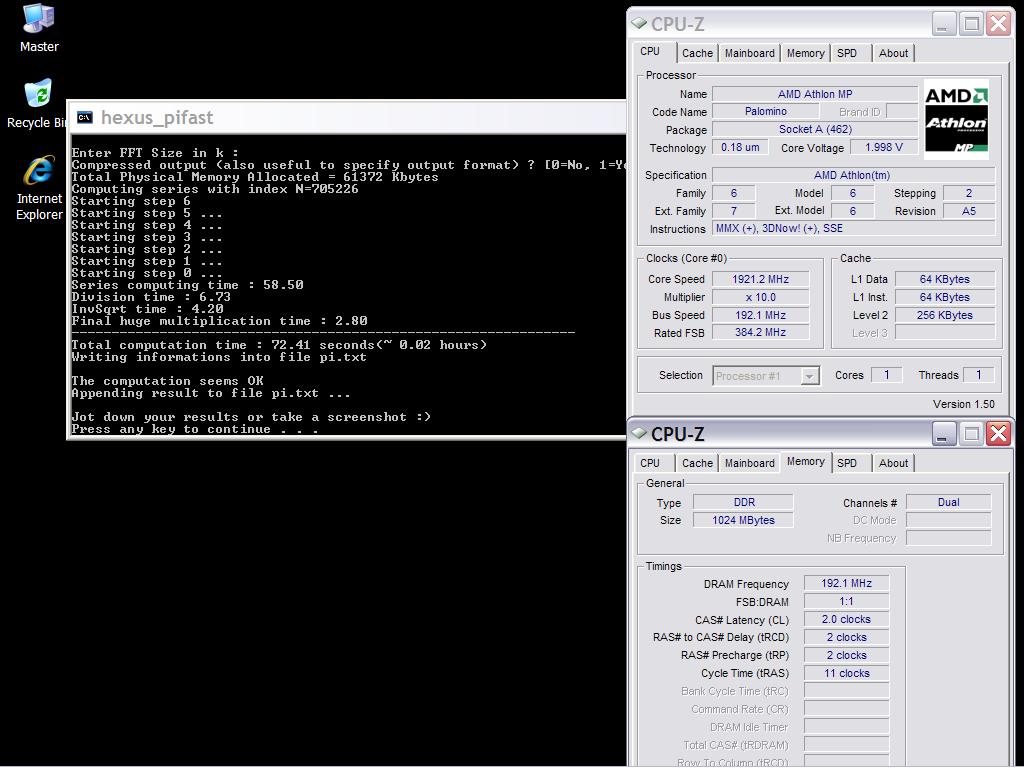1024x768 pixels.
Task: Click memory Type value DDR
Action: point(743,502)
